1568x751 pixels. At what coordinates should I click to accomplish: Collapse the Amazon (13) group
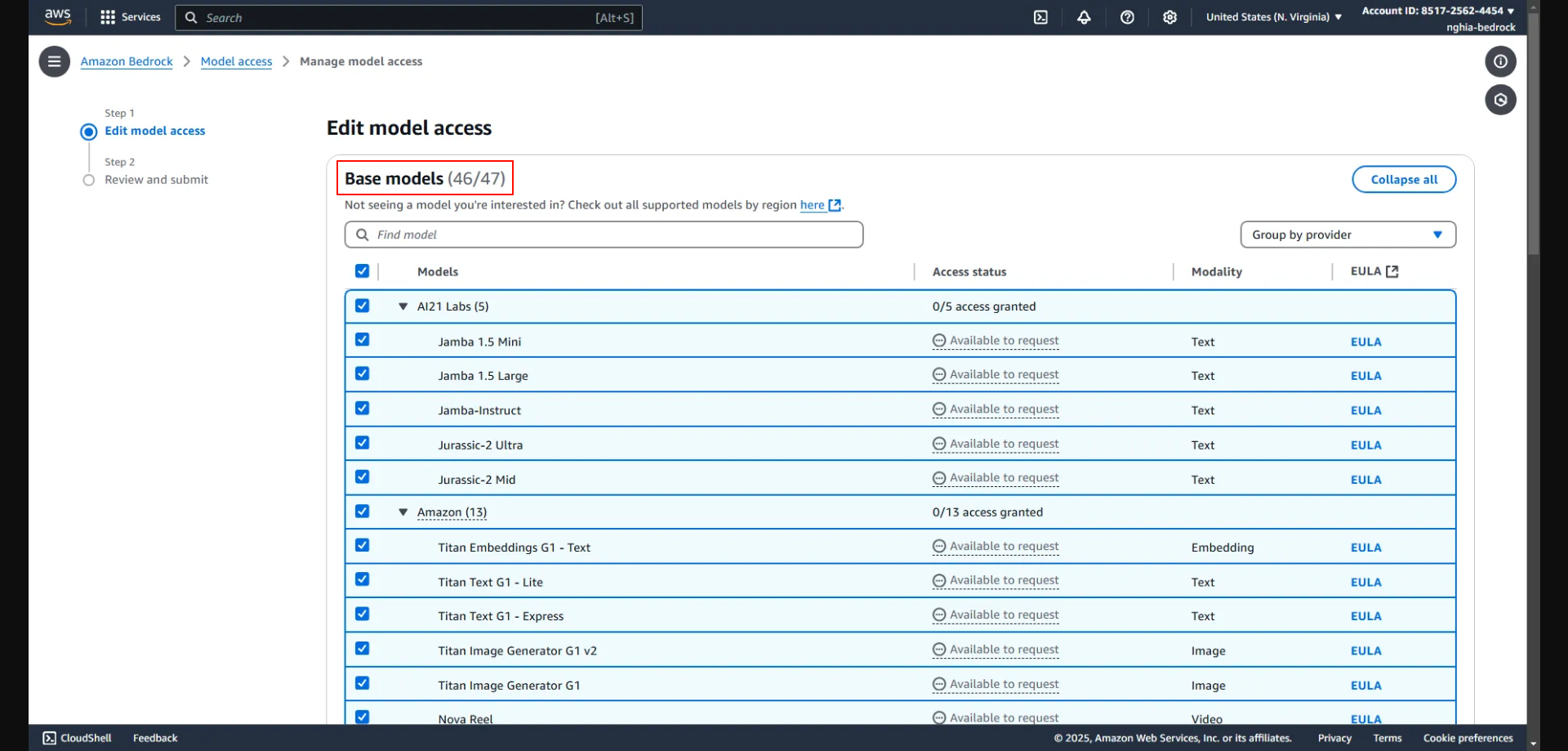pyautogui.click(x=403, y=512)
